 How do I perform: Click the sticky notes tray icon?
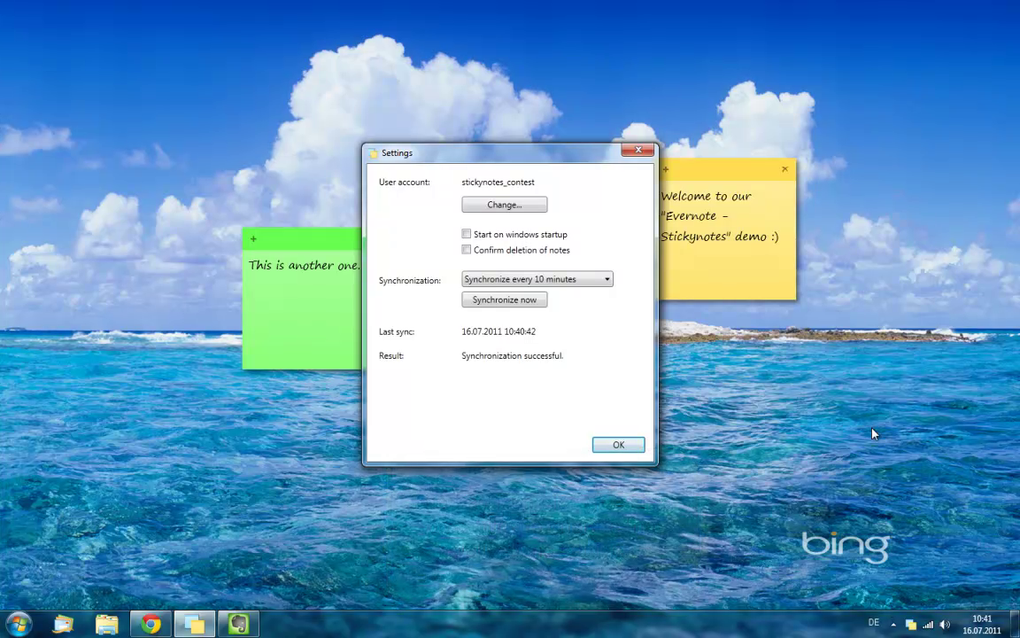pos(911,624)
